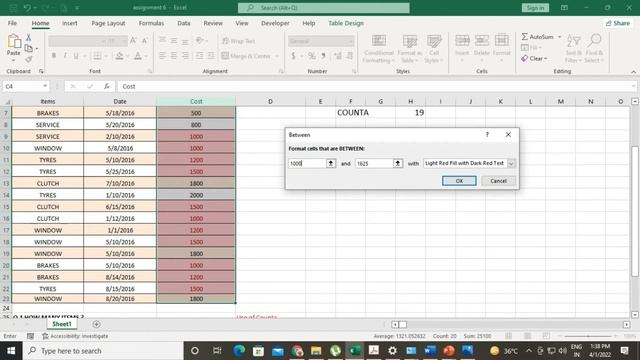Click the Font Color A swatch
Image resolution: width=640 pixels, height=360 pixels.
point(138,56)
